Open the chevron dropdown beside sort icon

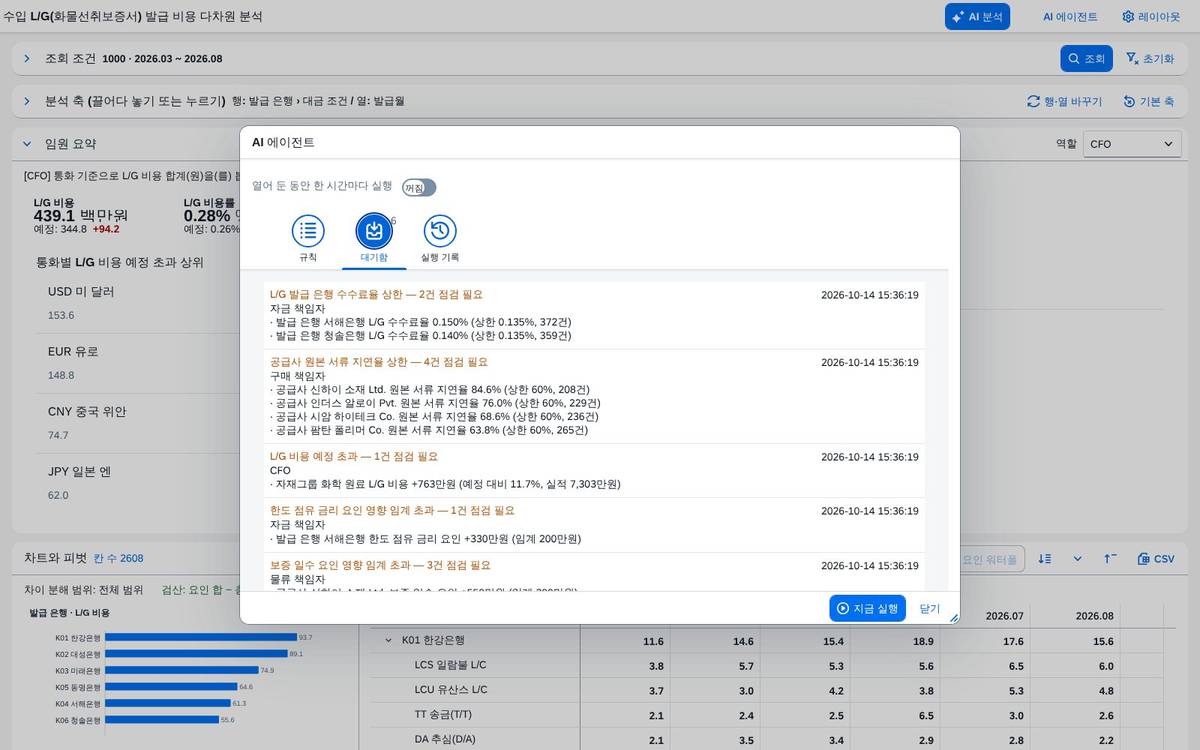coord(1077,558)
